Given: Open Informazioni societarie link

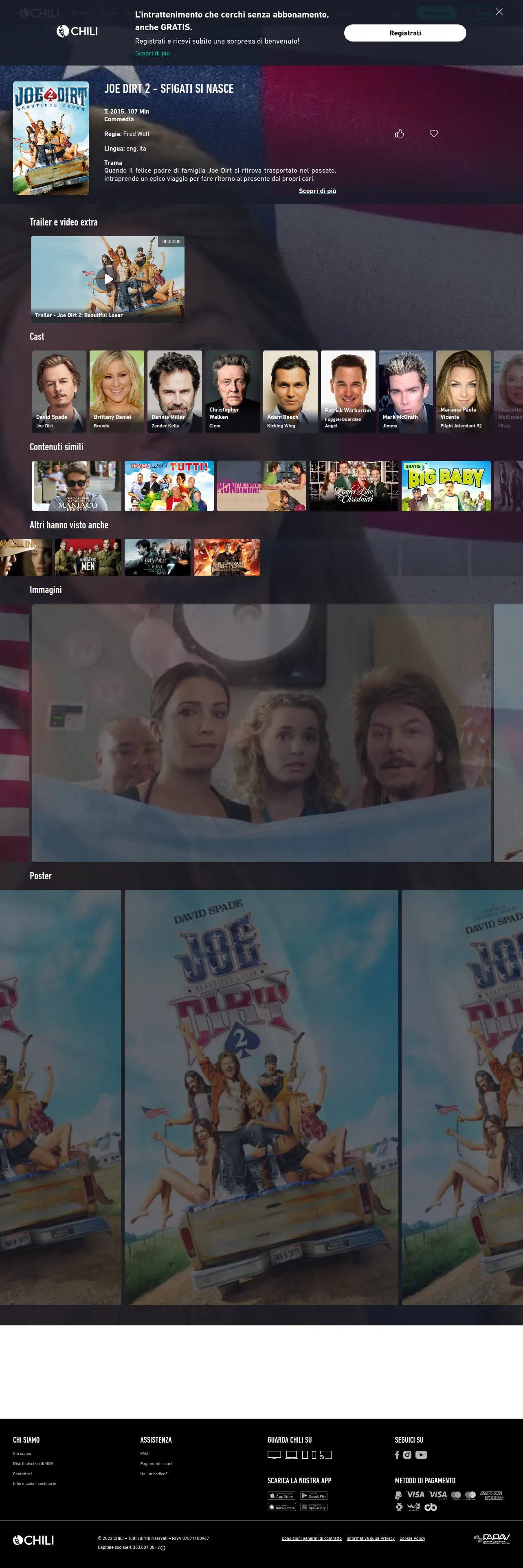Looking at the screenshot, I should 35,1483.
